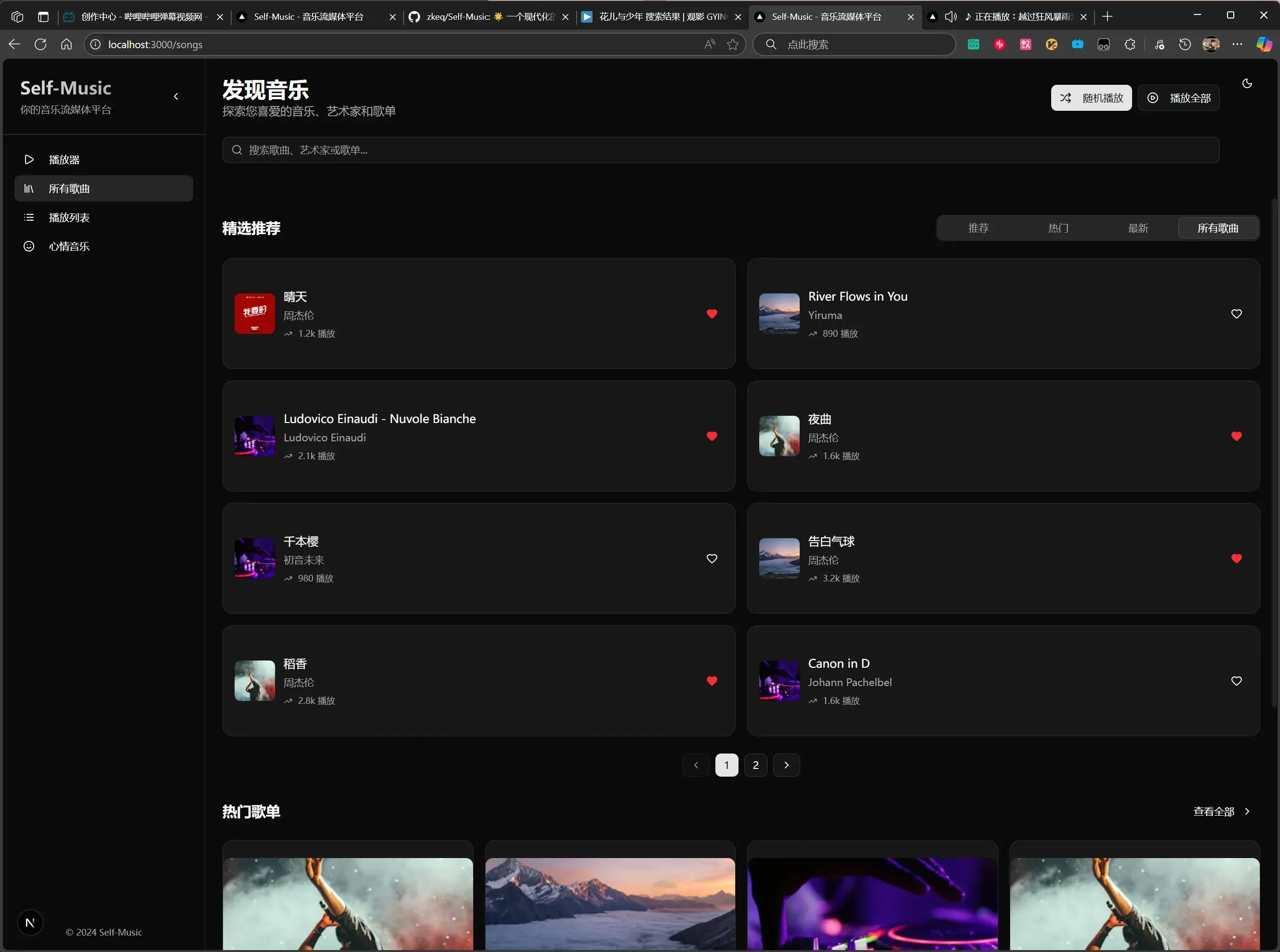Click the 播放全部 play all button
The height and width of the screenshot is (952, 1280).
pos(1178,98)
